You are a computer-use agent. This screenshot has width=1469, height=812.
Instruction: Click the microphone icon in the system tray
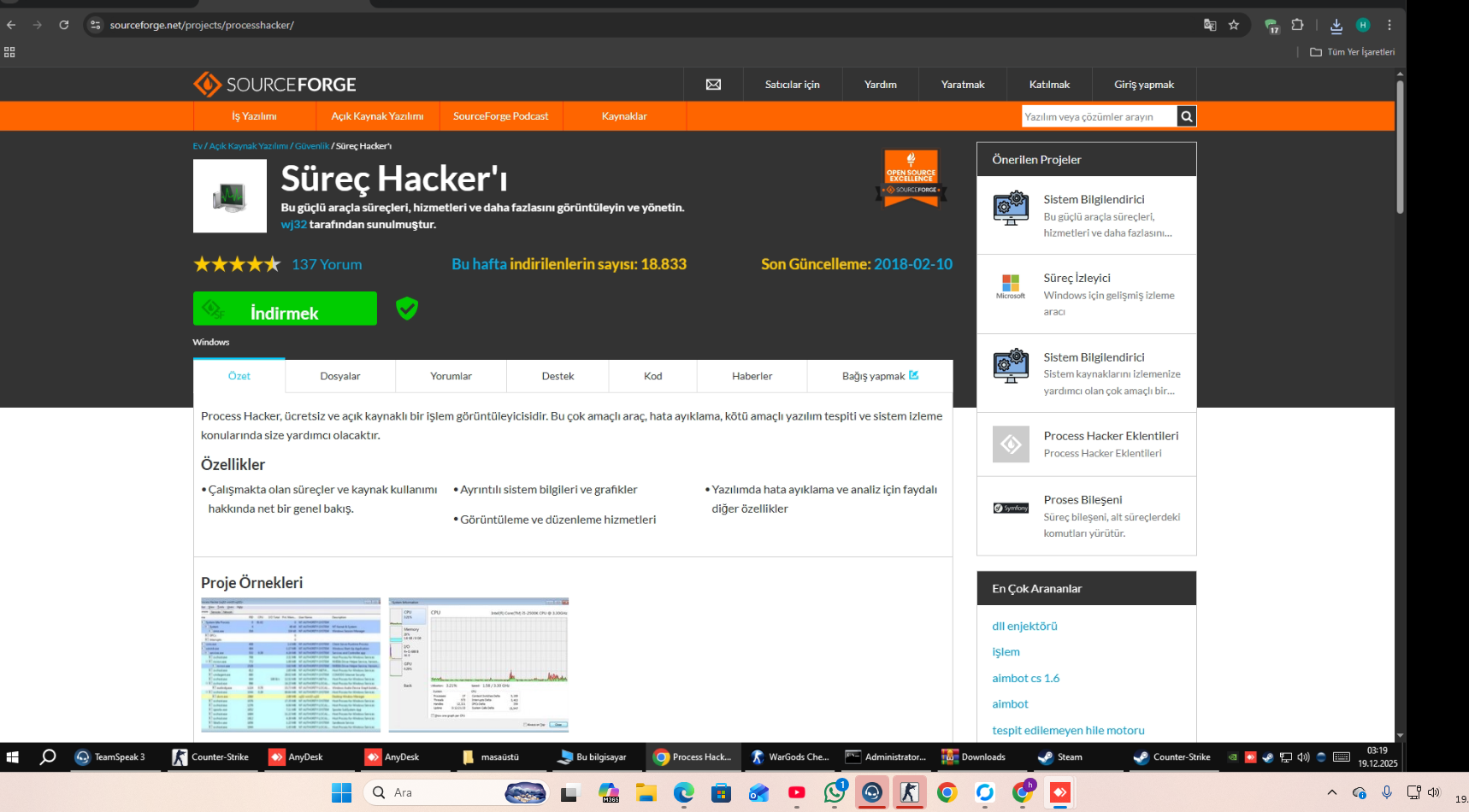tap(1387, 793)
